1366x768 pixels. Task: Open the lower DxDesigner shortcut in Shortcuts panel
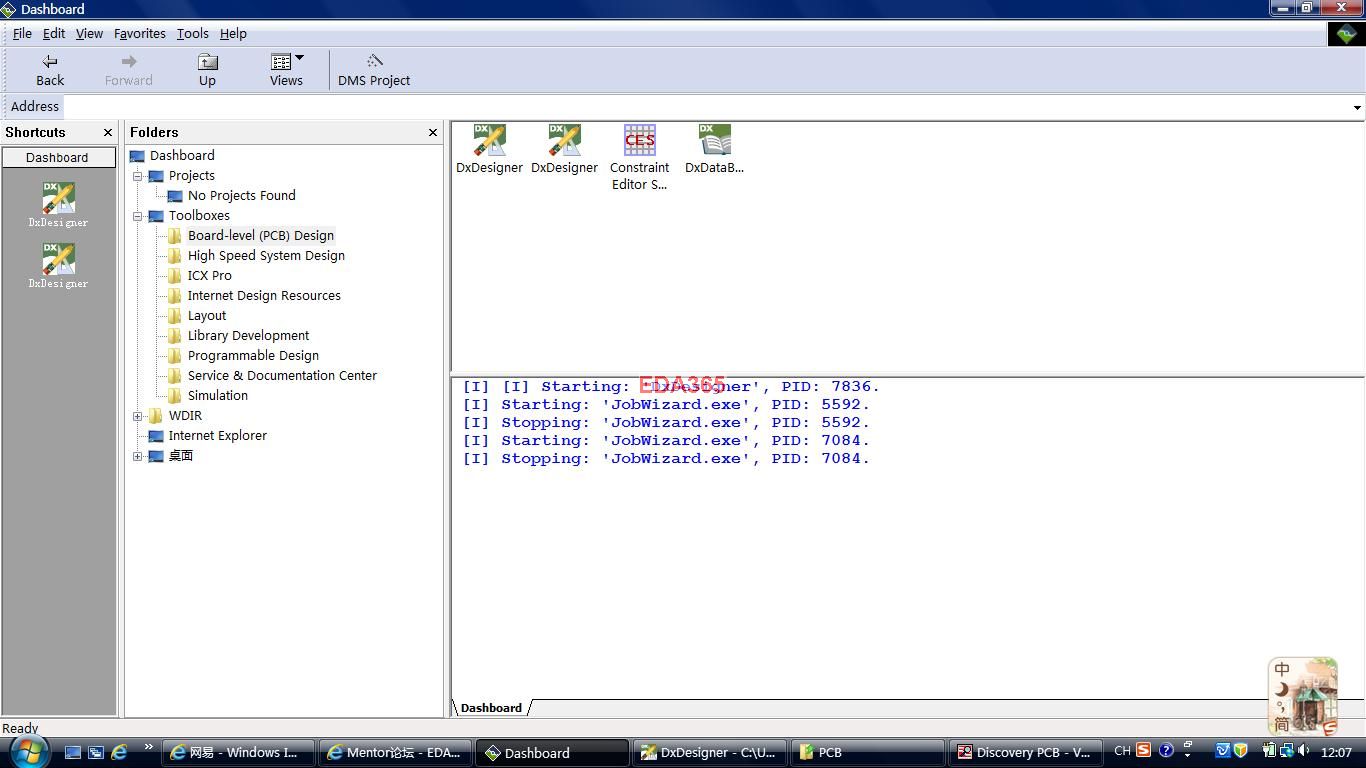[x=58, y=266]
